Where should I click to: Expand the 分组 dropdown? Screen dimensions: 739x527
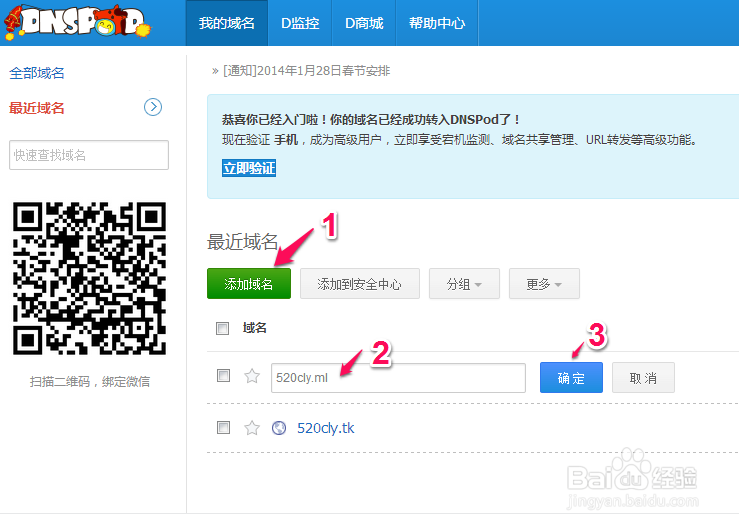464,284
